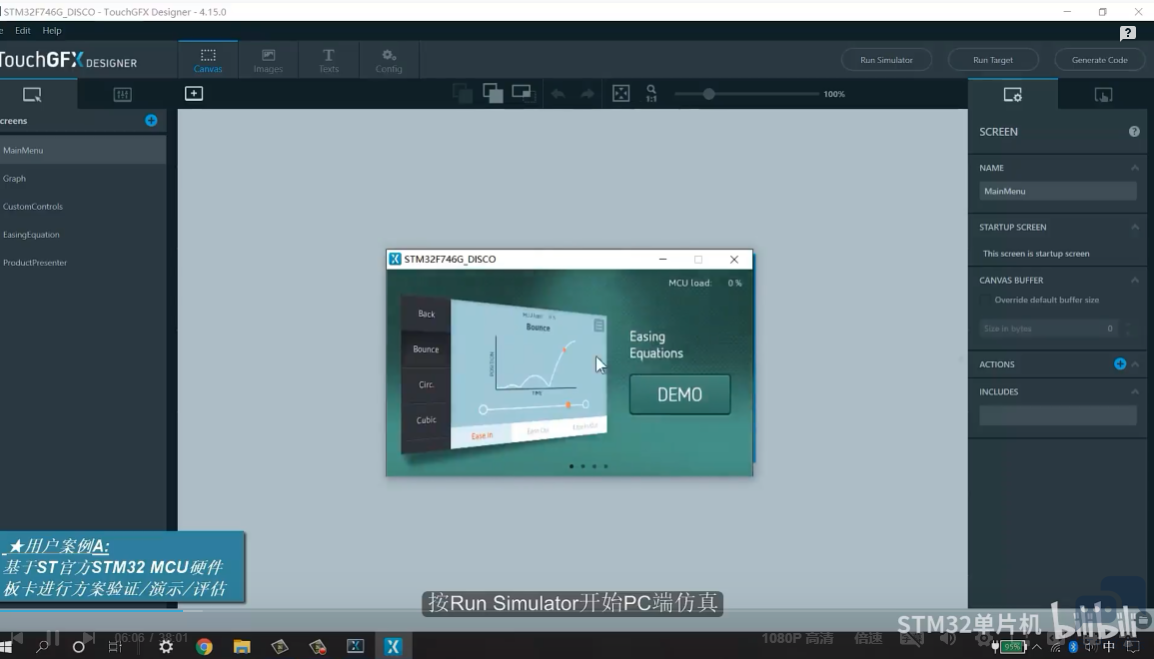The image size is (1154, 659).
Task: Click the Run Target button
Action: [x=993, y=60]
